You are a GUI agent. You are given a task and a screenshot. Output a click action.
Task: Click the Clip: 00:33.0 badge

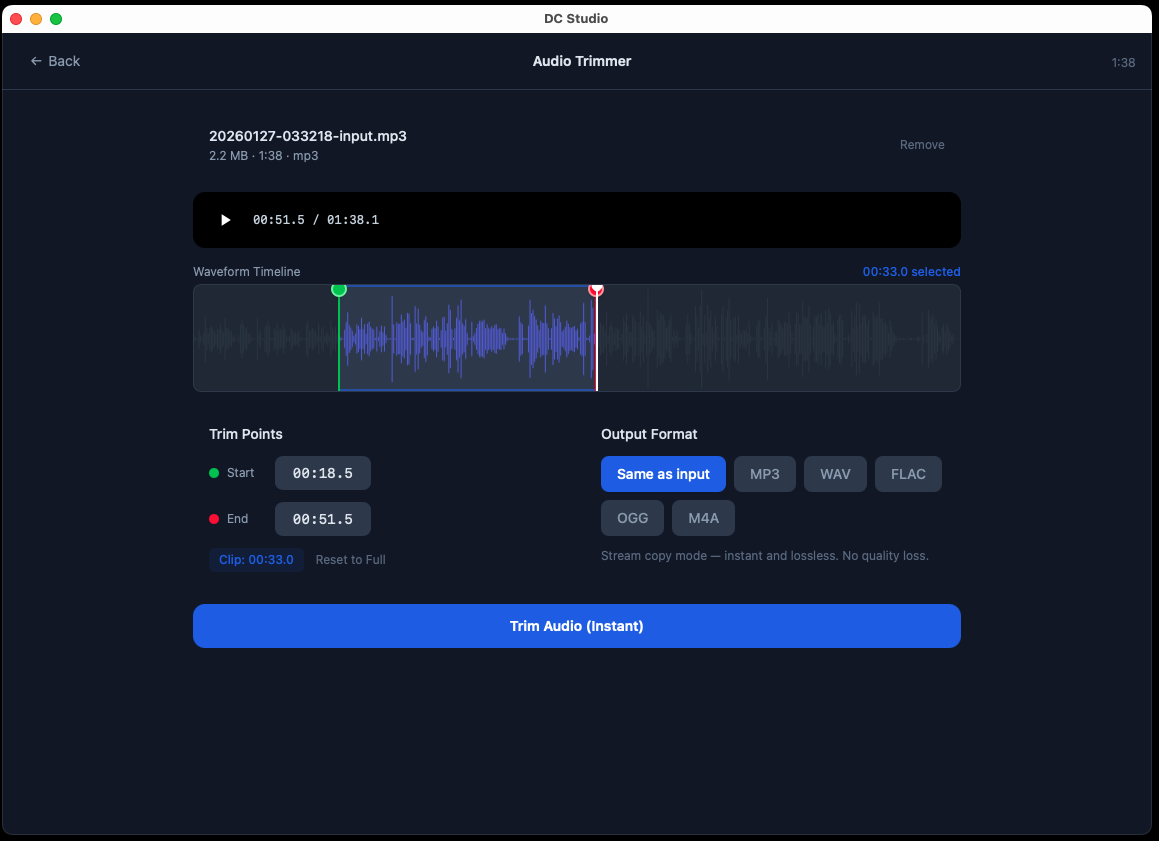[x=256, y=559]
